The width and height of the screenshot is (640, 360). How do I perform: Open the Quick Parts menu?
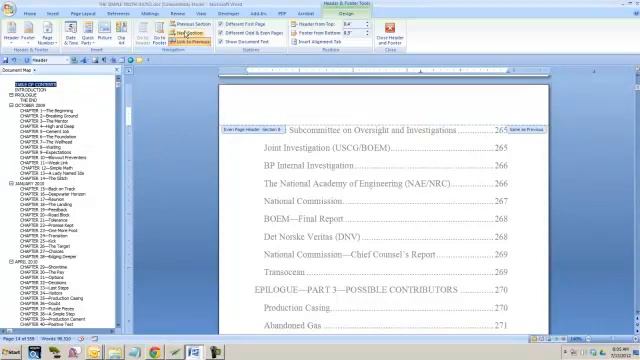pos(88,33)
